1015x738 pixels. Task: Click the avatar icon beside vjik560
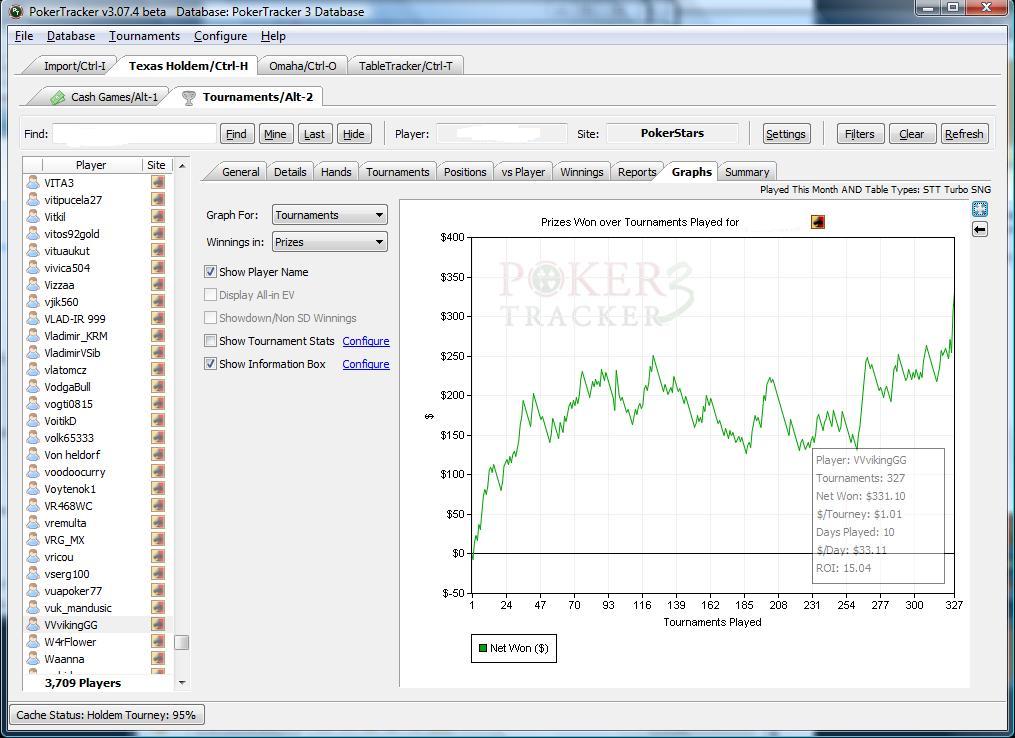coord(32,302)
